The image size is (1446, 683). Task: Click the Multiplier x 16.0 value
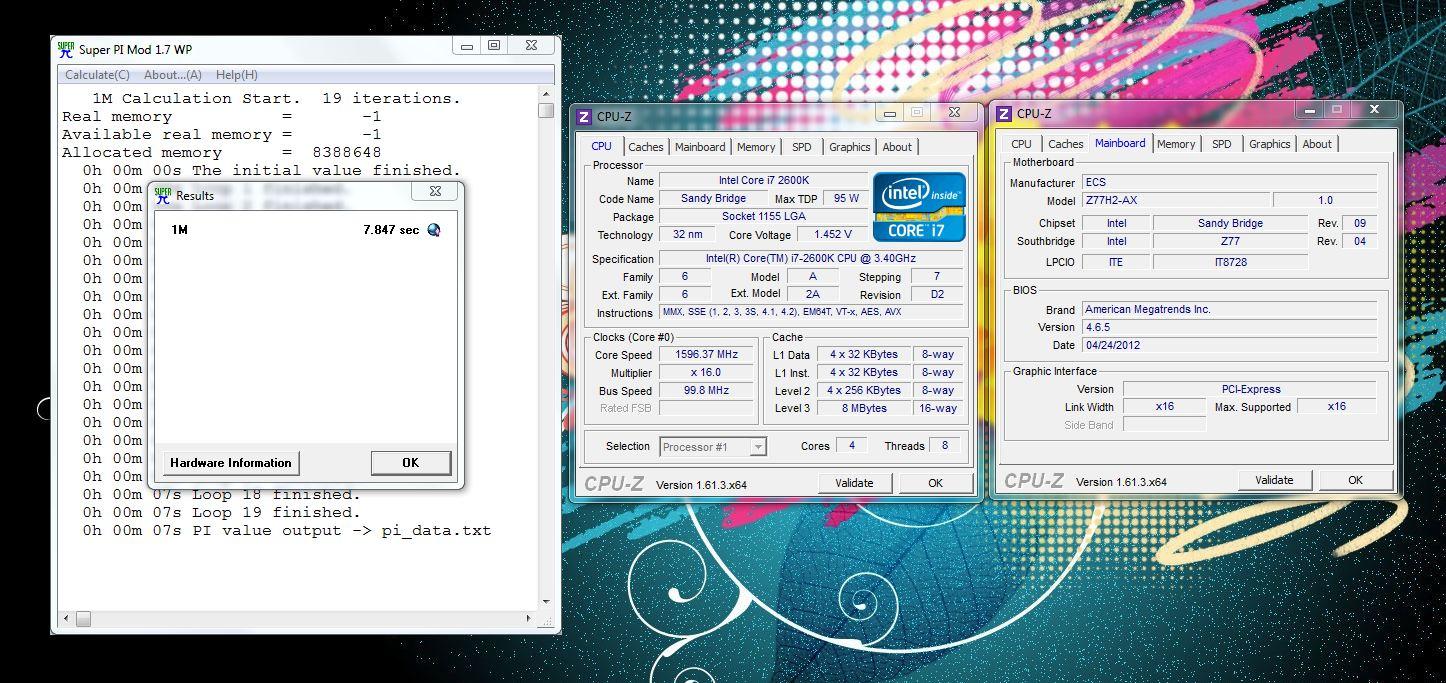click(x=706, y=373)
